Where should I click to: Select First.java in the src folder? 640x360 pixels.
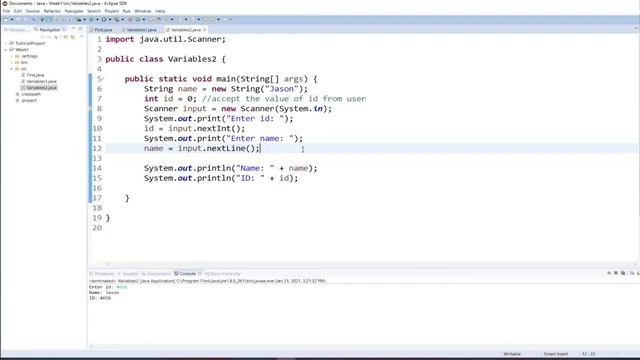[x=35, y=75]
